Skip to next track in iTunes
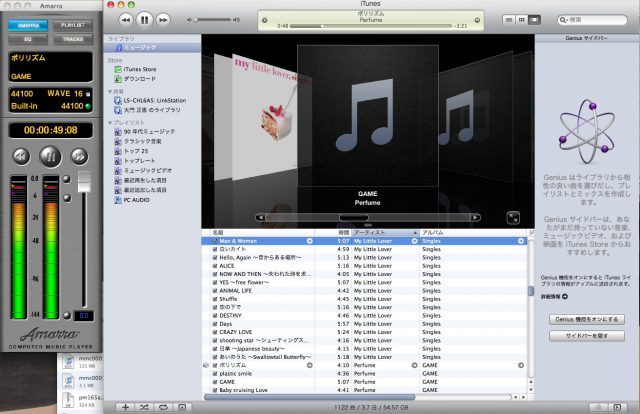This screenshot has width=640, height=414. [163, 20]
